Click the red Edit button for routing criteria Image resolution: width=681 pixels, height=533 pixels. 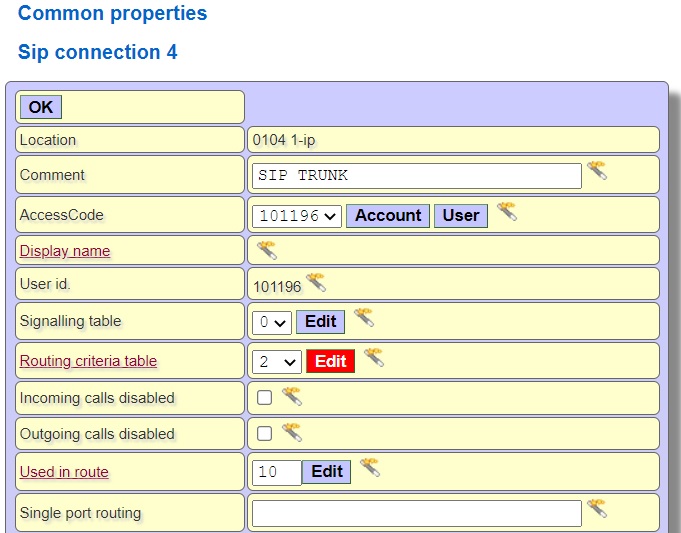coord(330,361)
